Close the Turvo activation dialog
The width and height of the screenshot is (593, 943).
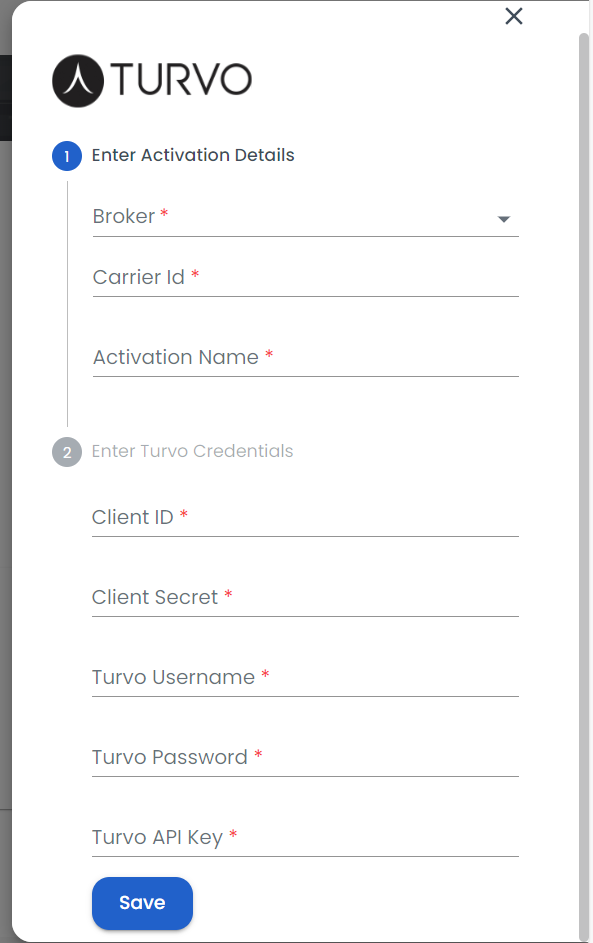[514, 16]
